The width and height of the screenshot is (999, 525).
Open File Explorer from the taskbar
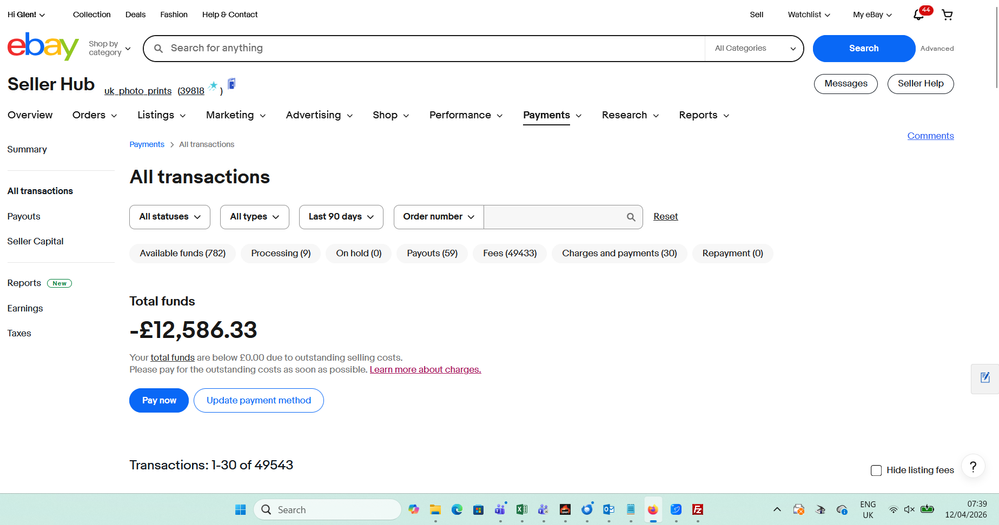[x=435, y=510]
